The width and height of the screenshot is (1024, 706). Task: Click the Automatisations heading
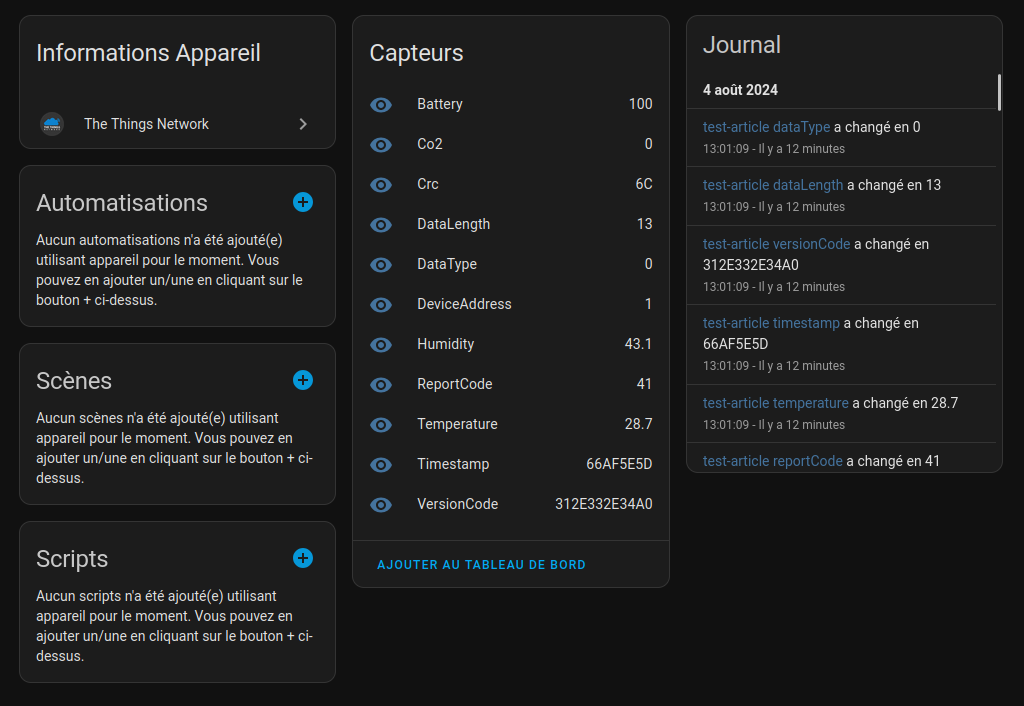(121, 203)
